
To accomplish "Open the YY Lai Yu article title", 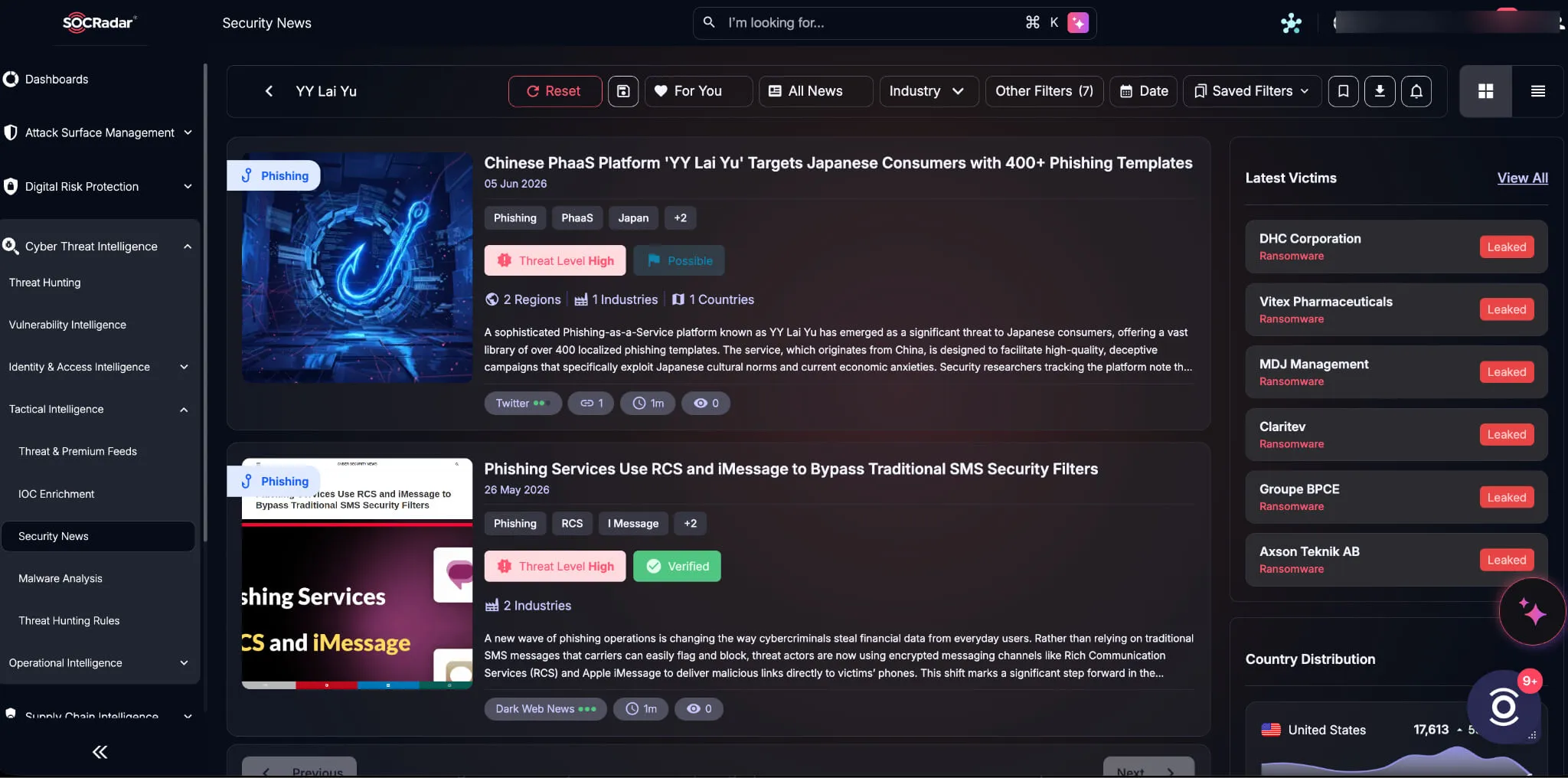I will pyautogui.click(x=838, y=163).
